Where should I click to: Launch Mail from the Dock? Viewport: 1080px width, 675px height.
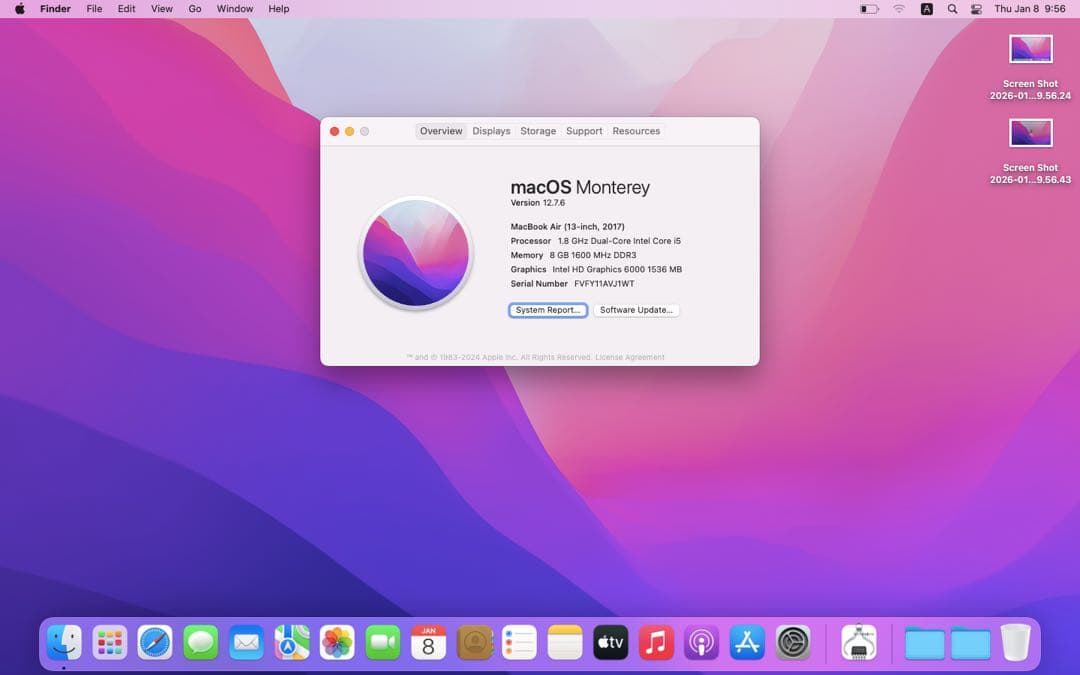[x=246, y=643]
